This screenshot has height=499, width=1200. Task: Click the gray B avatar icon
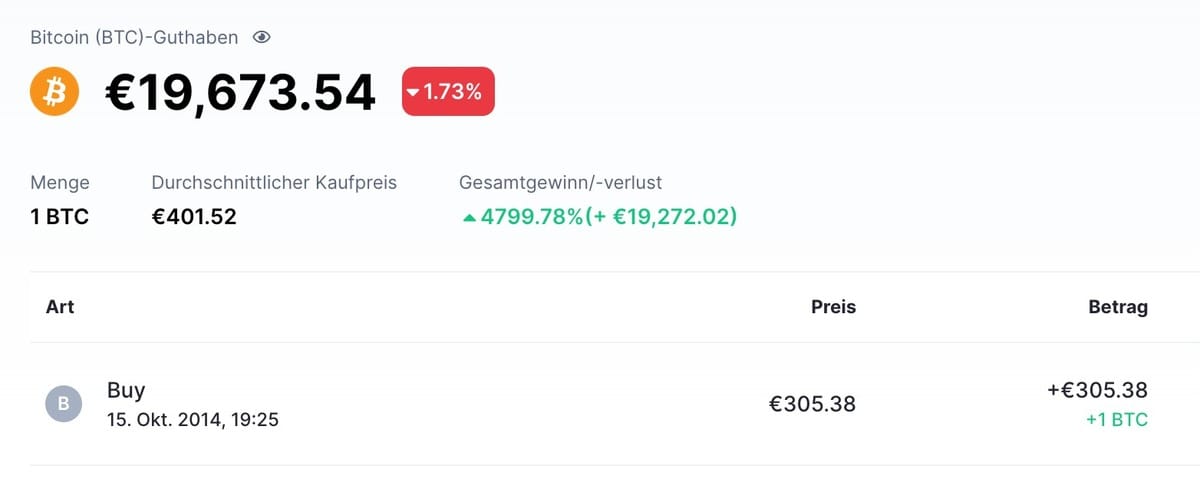(x=63, y=404)
